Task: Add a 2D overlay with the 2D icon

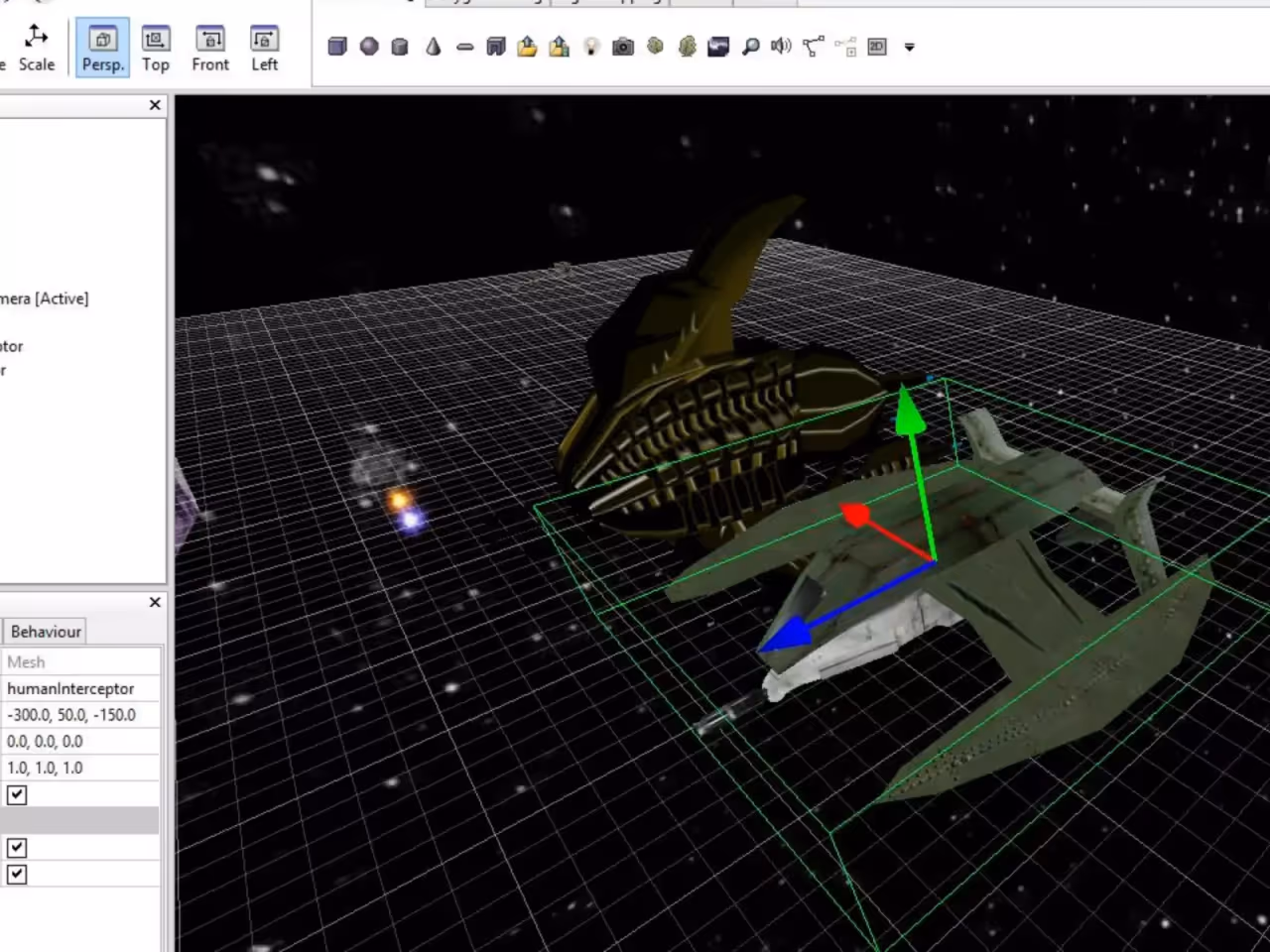Action: click(x=877, y=46)
